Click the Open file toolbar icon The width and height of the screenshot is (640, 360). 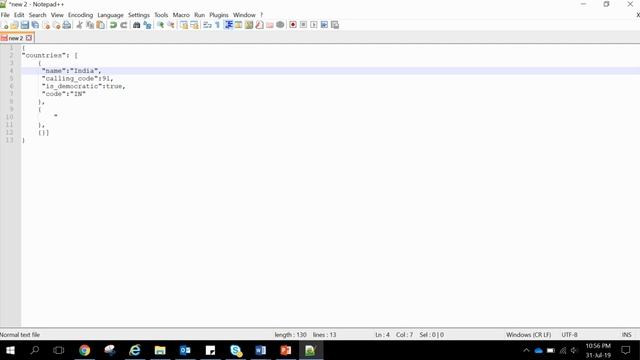15,25
